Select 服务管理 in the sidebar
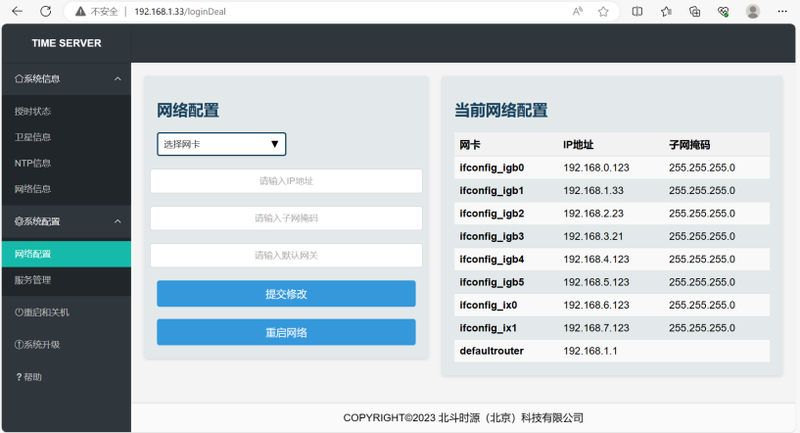 [x=33, y=280]
